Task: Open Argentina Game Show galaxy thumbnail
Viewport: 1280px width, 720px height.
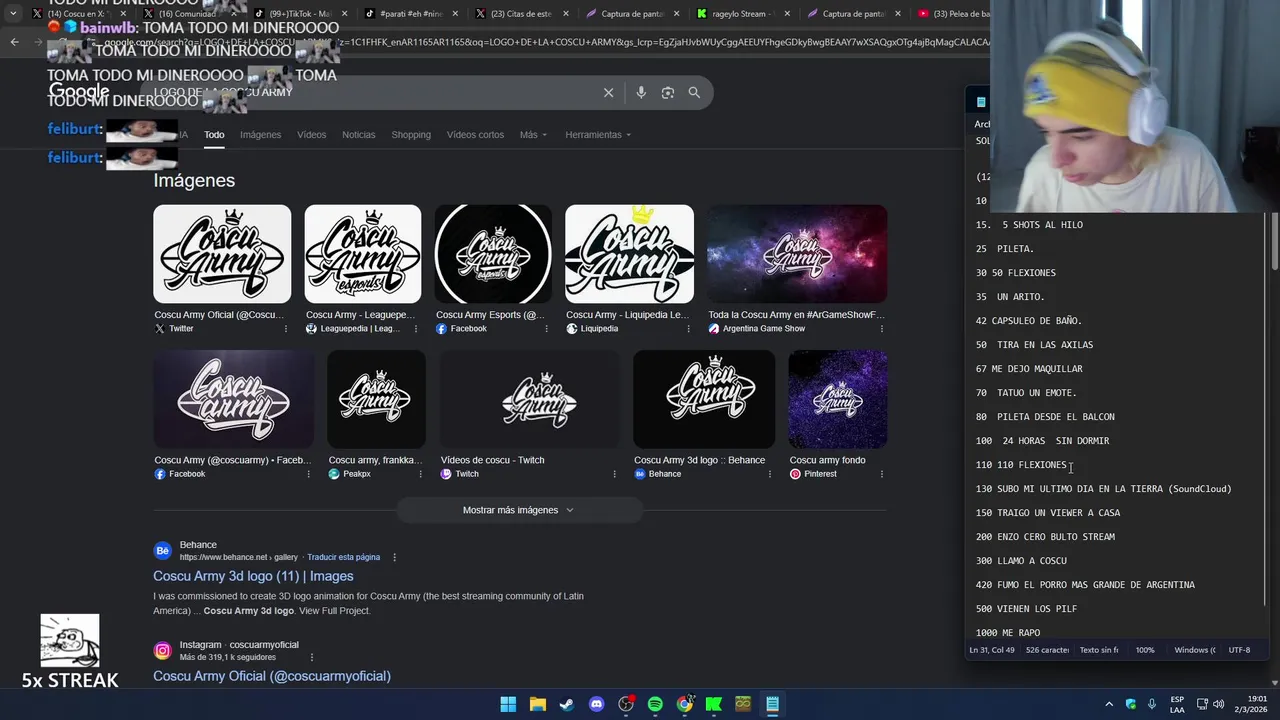Action: (797, 254)
